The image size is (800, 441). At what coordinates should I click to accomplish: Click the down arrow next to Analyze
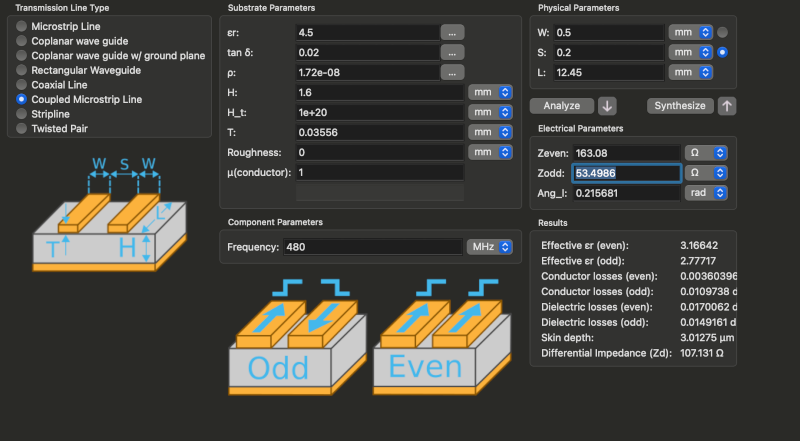(608, 106)
